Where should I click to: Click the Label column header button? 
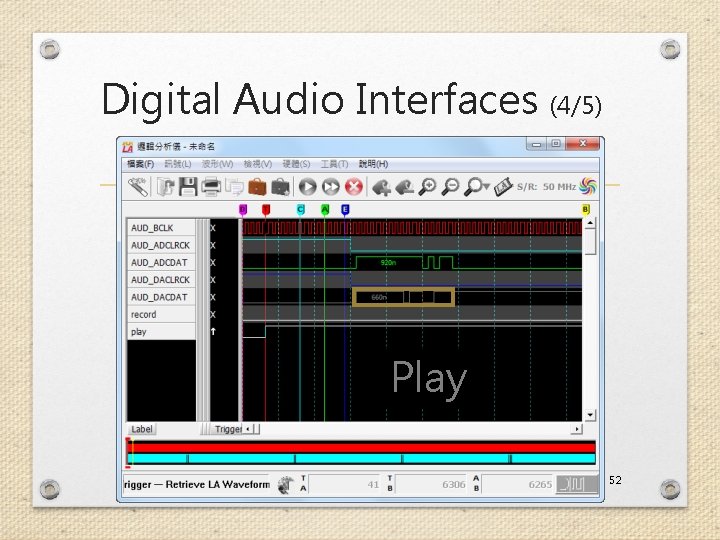point(141,429)
